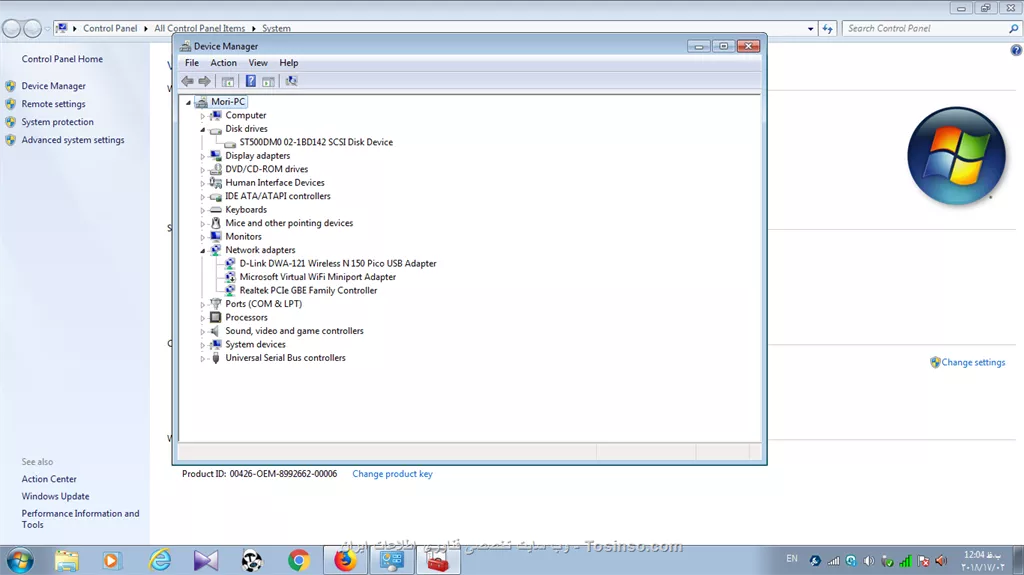Expand Ports (COM & LPT) category
1024x575 pixels.
(202, 304)
